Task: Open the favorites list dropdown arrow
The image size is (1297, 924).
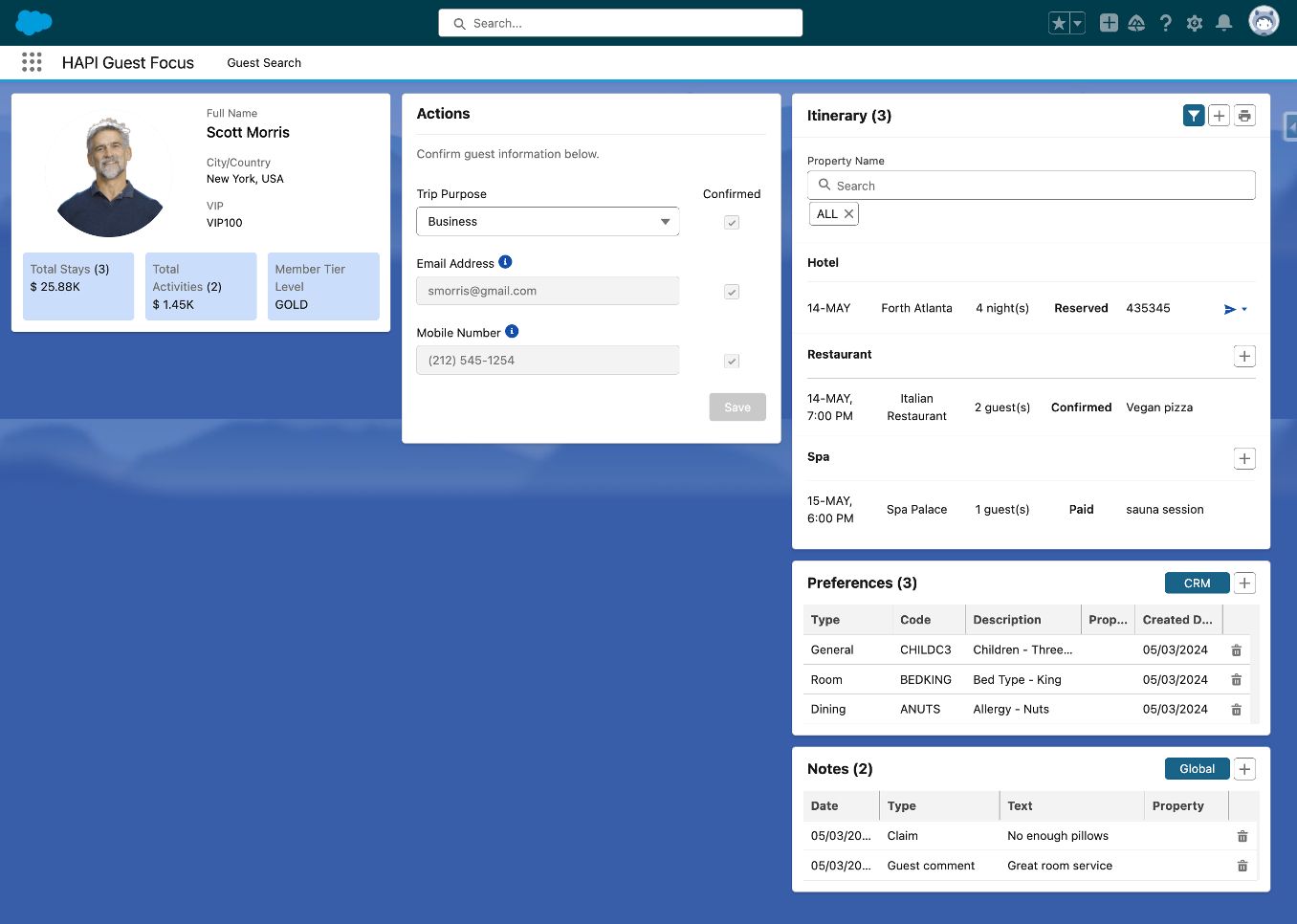Action: pyautogui.click(x=1078, y=23)
